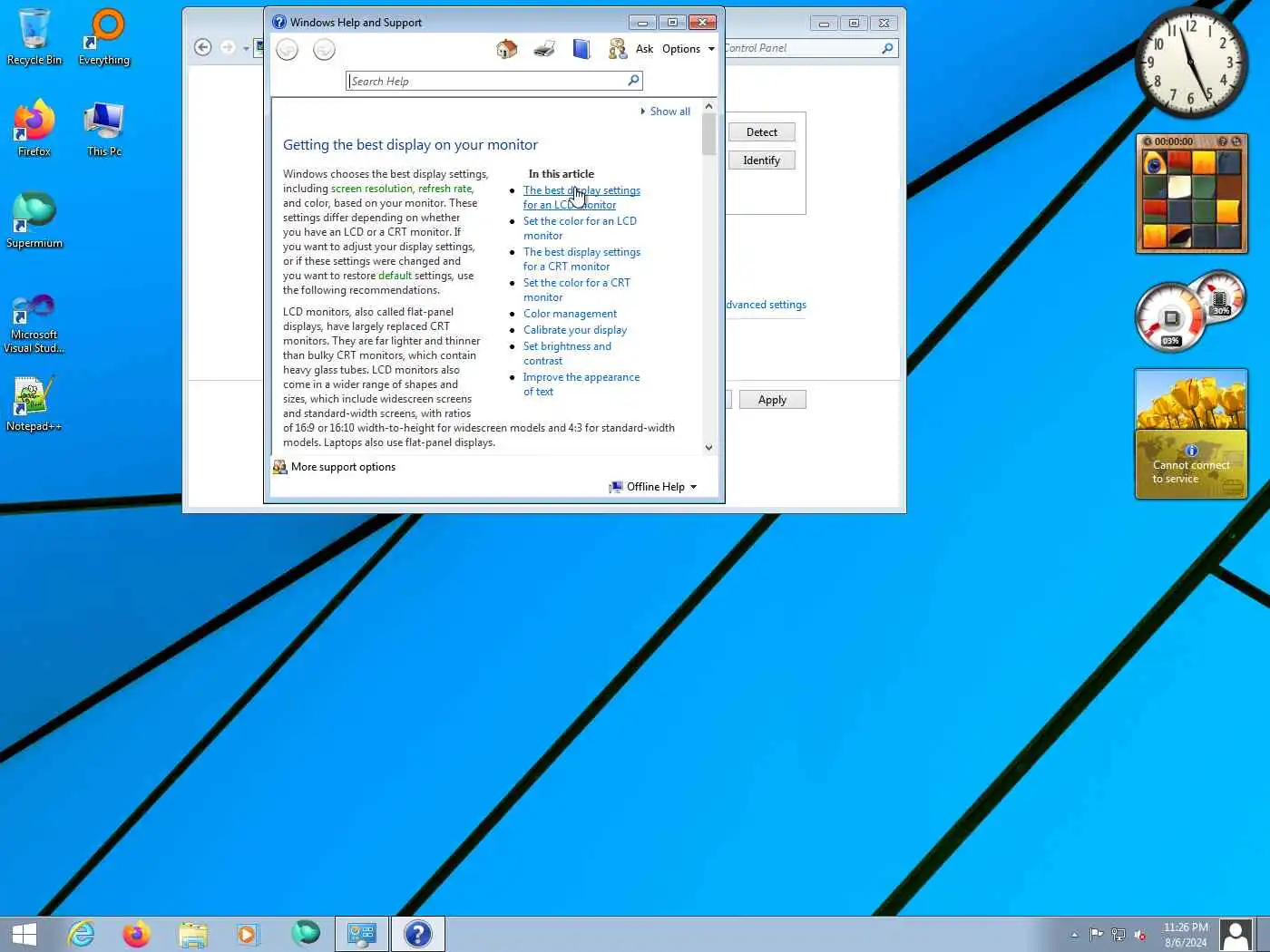Open Control Panel recent pages dropdown arrow
This screenshot has height=952, width=1270.
click(x=246, y=48)
